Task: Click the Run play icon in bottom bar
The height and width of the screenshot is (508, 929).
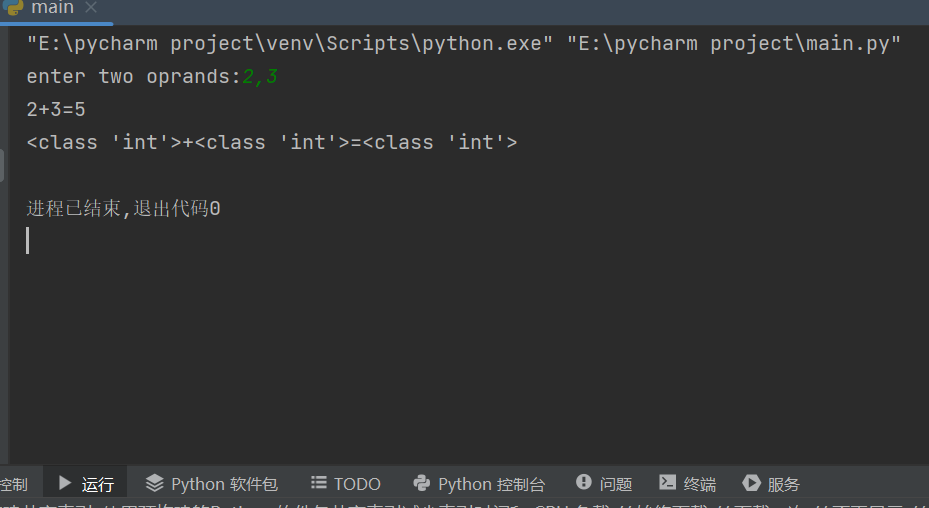Action: [65, 484]
